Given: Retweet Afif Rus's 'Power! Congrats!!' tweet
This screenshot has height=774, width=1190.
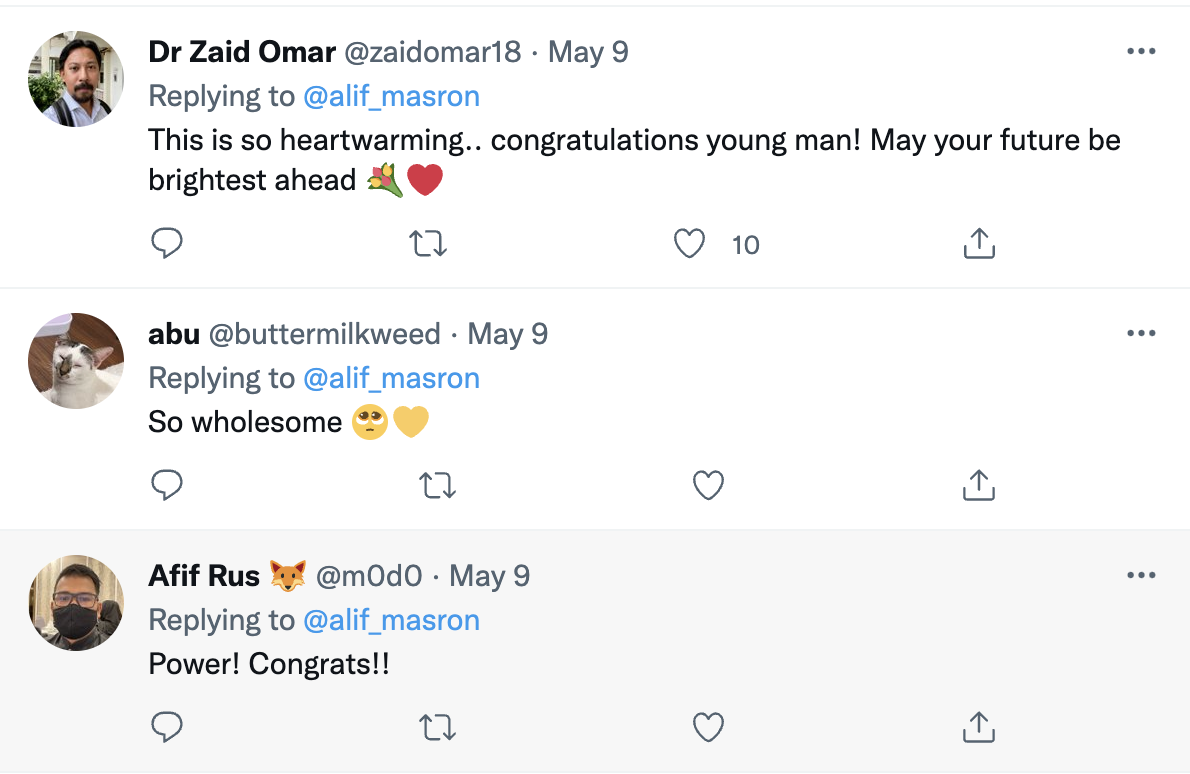Looking at the screenshot, I should click(x=438, y=727).
